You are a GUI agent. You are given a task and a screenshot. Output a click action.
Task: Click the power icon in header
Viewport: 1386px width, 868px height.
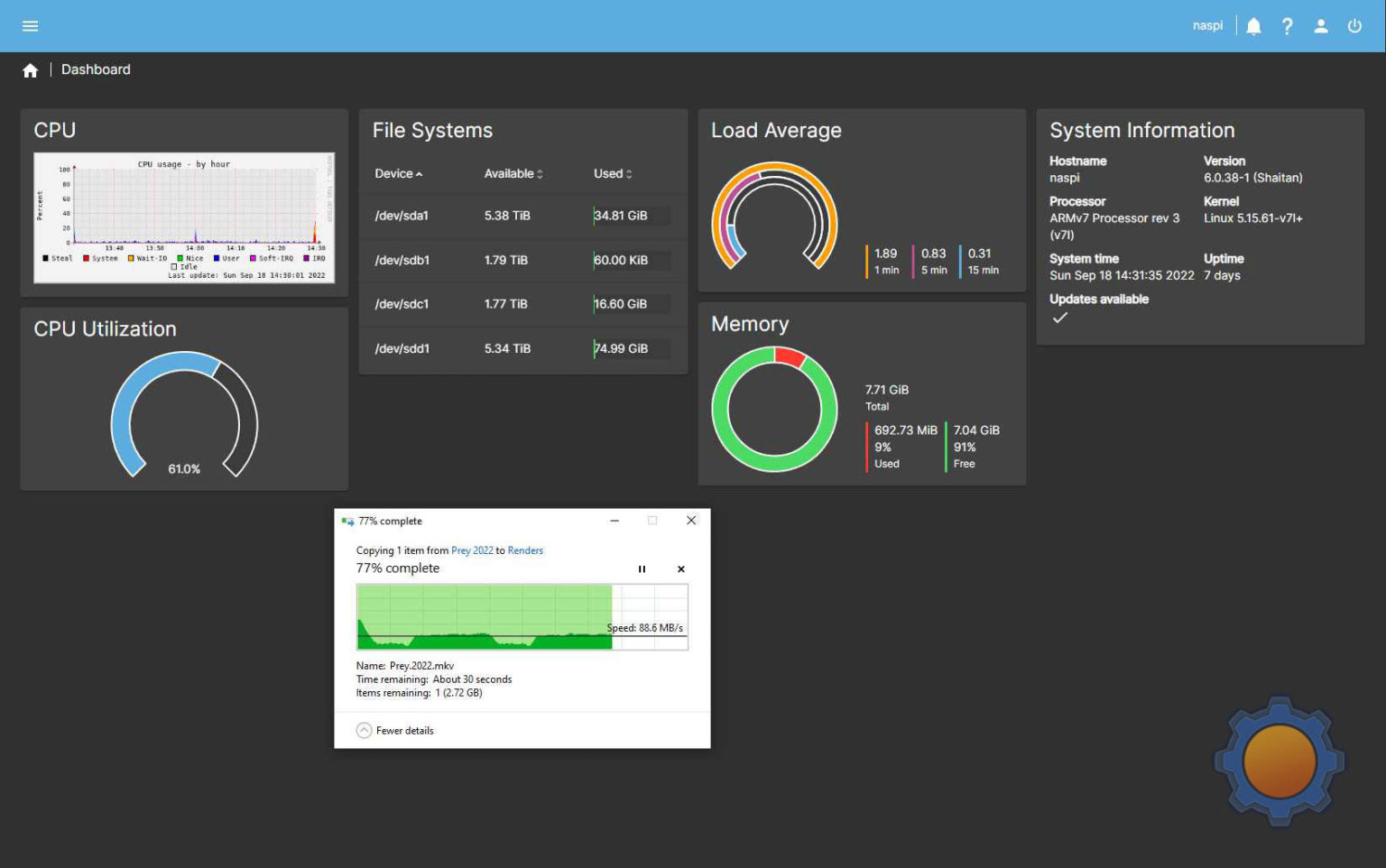[1354, 26]
